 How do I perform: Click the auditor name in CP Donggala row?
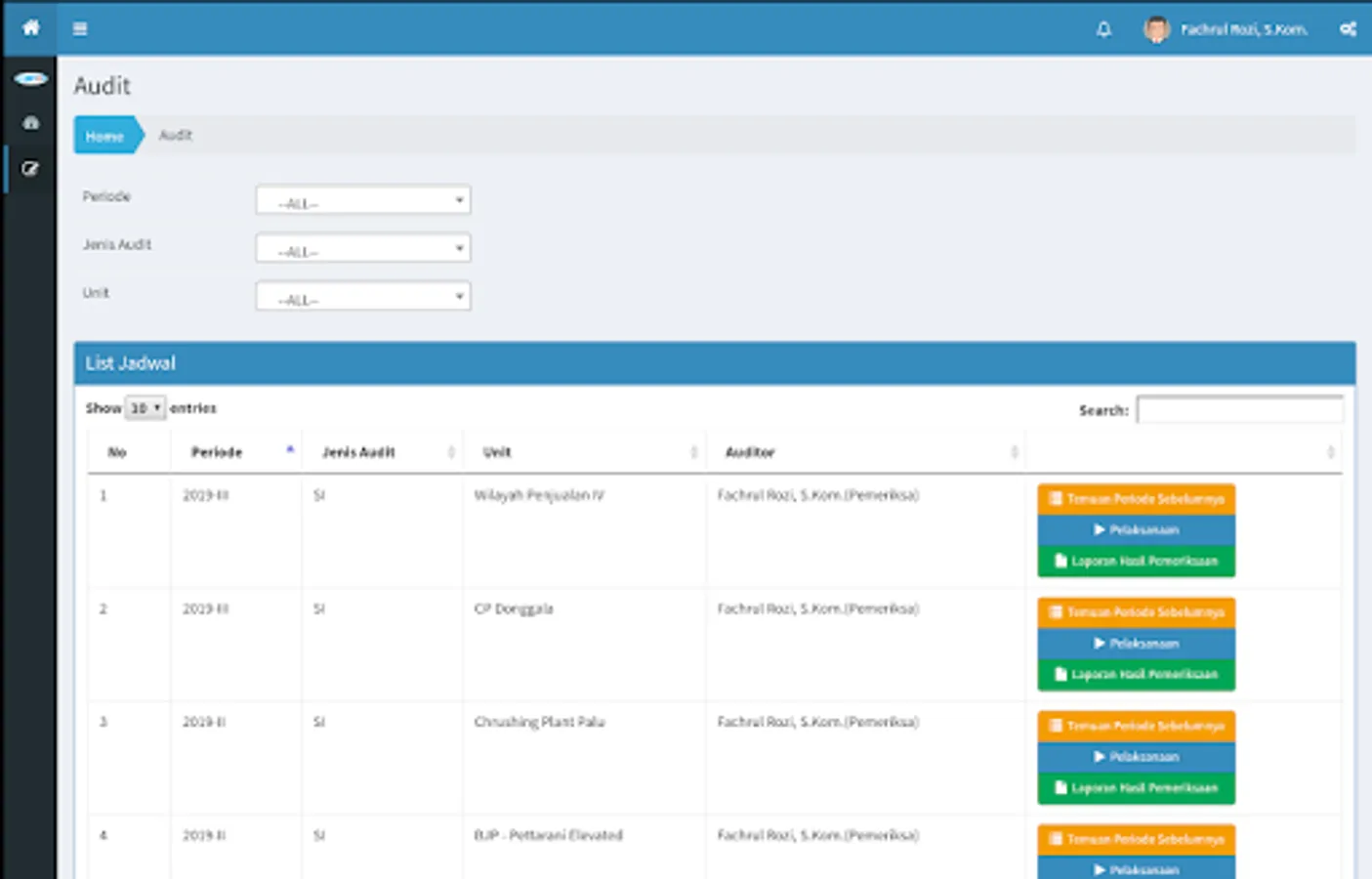[818, 608]
